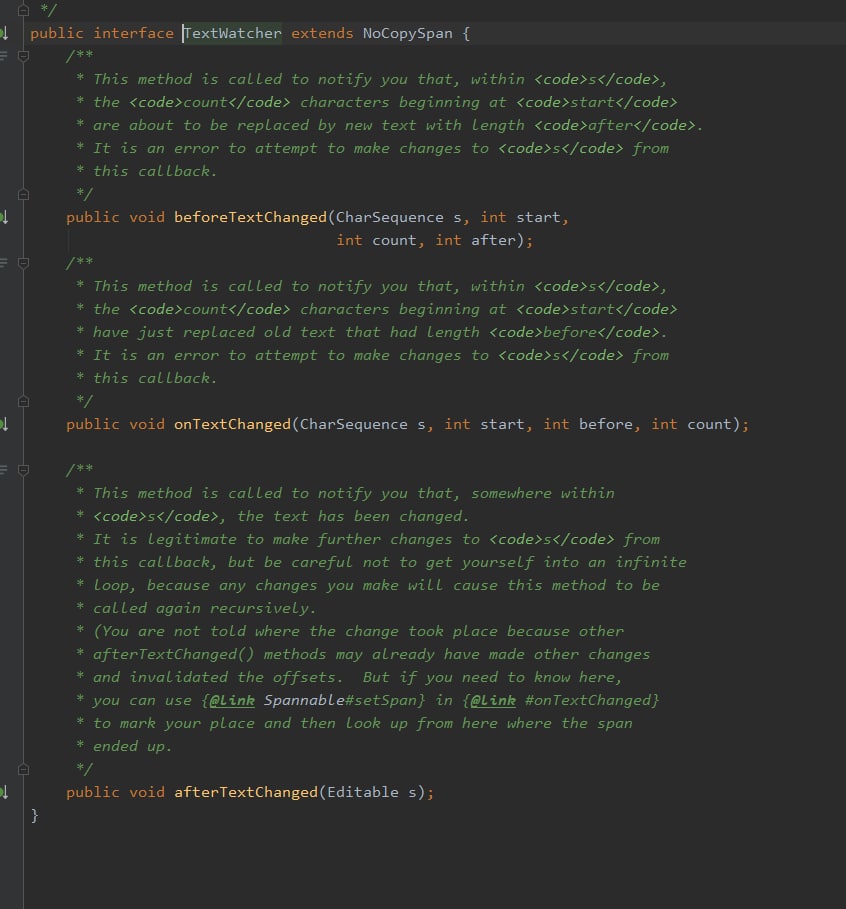Click the implemented-method gutter marker beside beforeTextChanged
Screen dimensions: 846x909
4,217
